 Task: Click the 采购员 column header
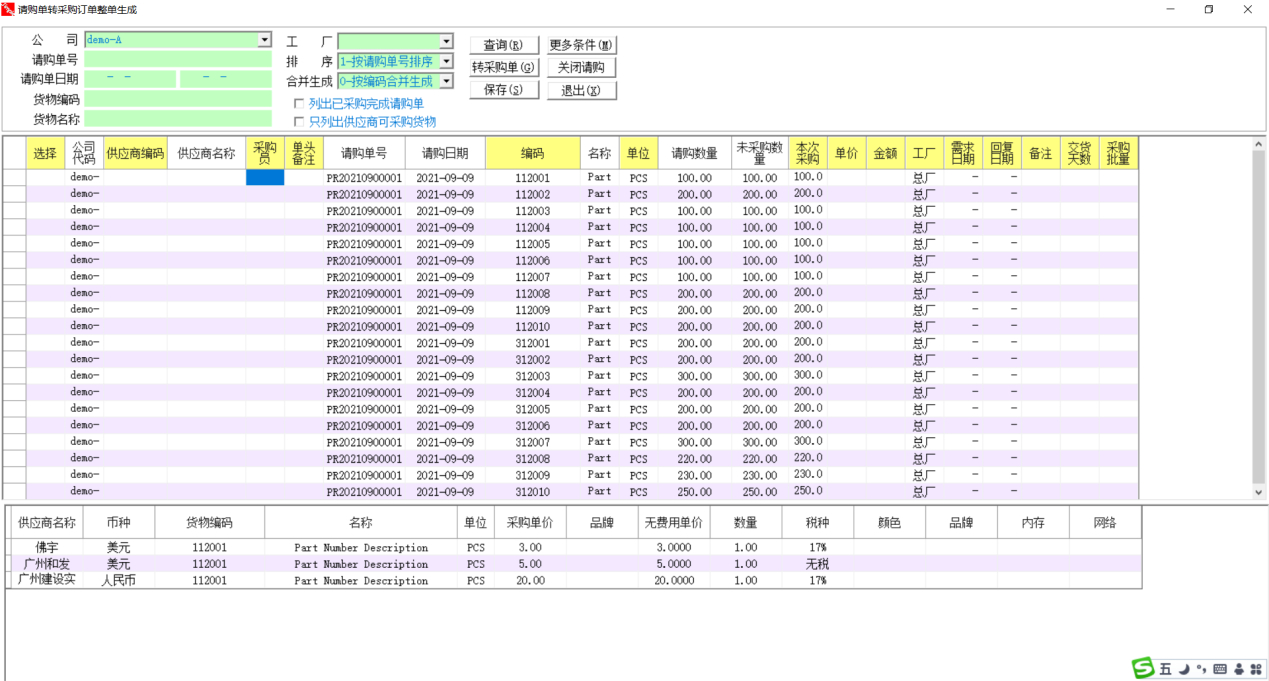[x=265, y=153]
